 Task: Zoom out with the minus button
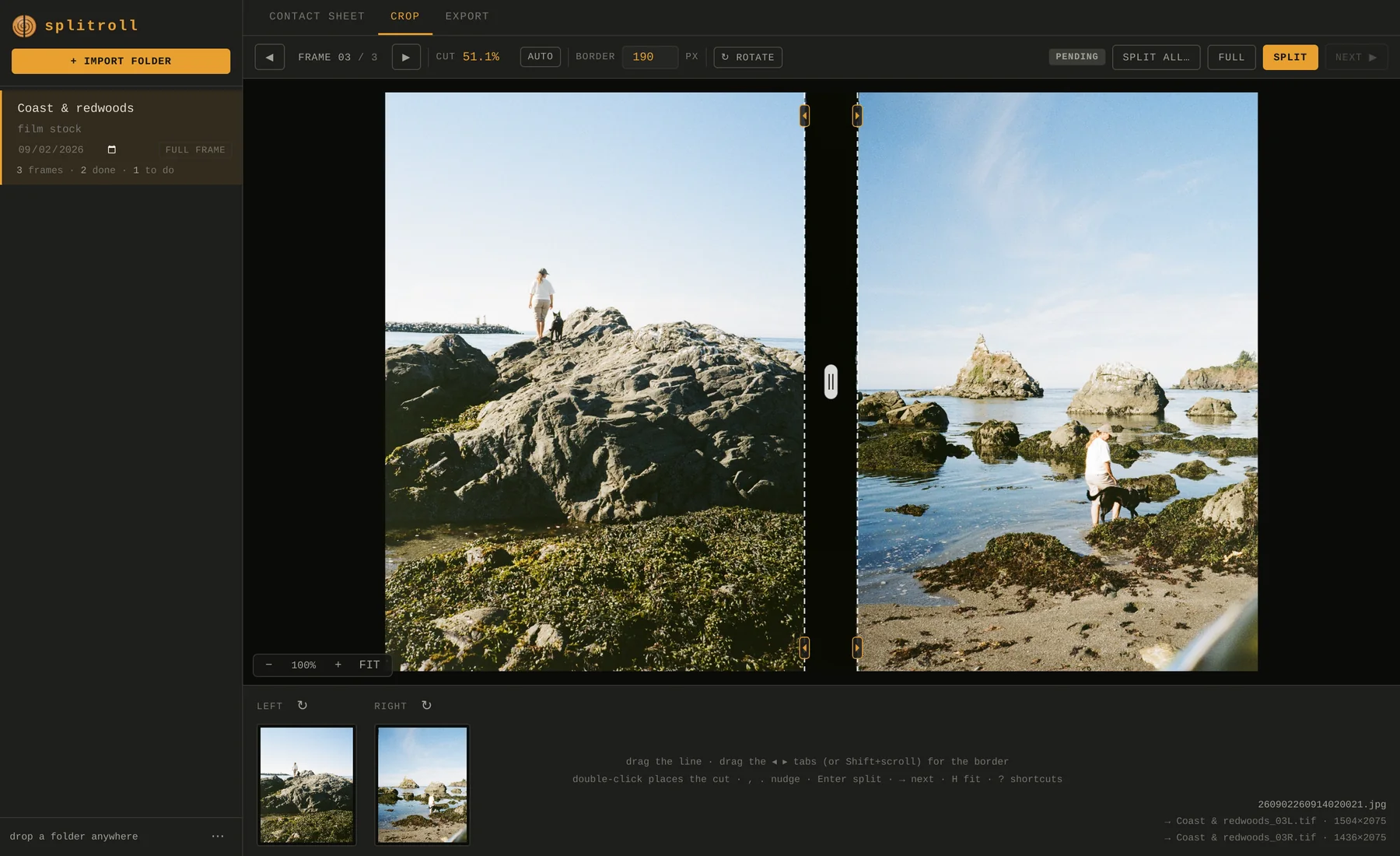[269, 665]
